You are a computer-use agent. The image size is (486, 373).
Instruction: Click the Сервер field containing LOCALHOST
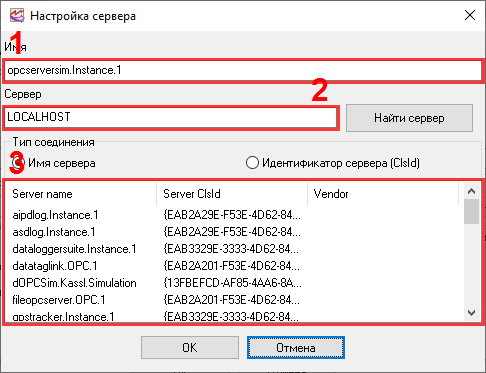click(171, 117)
